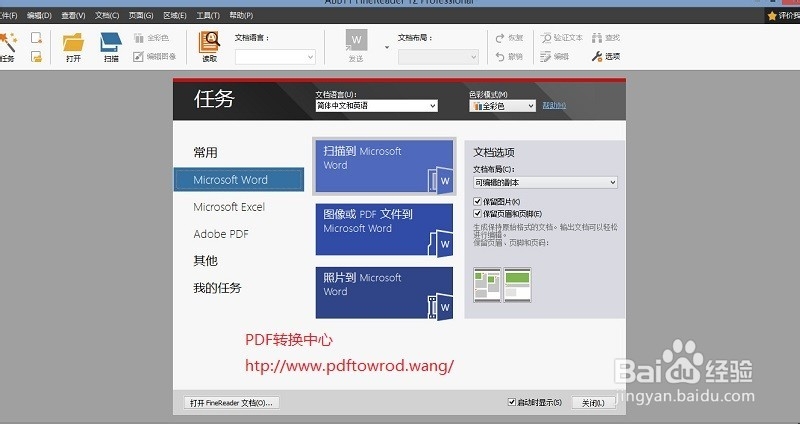
Task: Toggle 启动时显示 checkbox
Action: pyautogui.click(x=511, y=402)
